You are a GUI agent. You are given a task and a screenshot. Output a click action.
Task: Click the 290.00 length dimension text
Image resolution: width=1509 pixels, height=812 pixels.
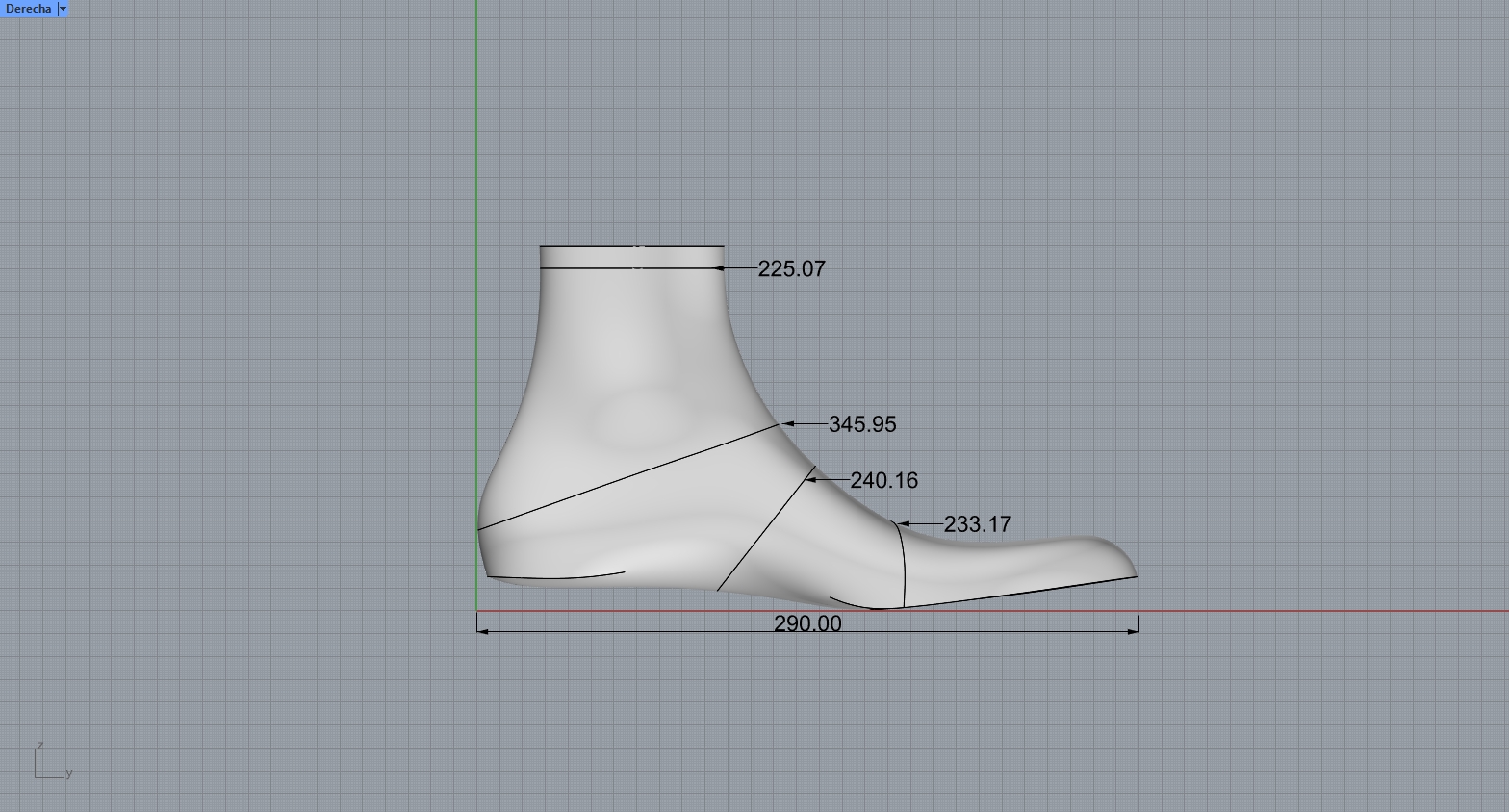(x=807, y=623)
